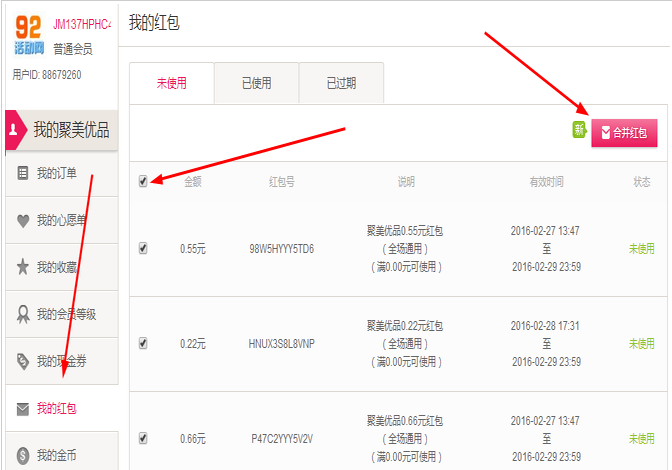Uncheck the 0.22元 red envelope checkbox
The width and height of the screenshot is (672, 470).
(x=143, y=343)
